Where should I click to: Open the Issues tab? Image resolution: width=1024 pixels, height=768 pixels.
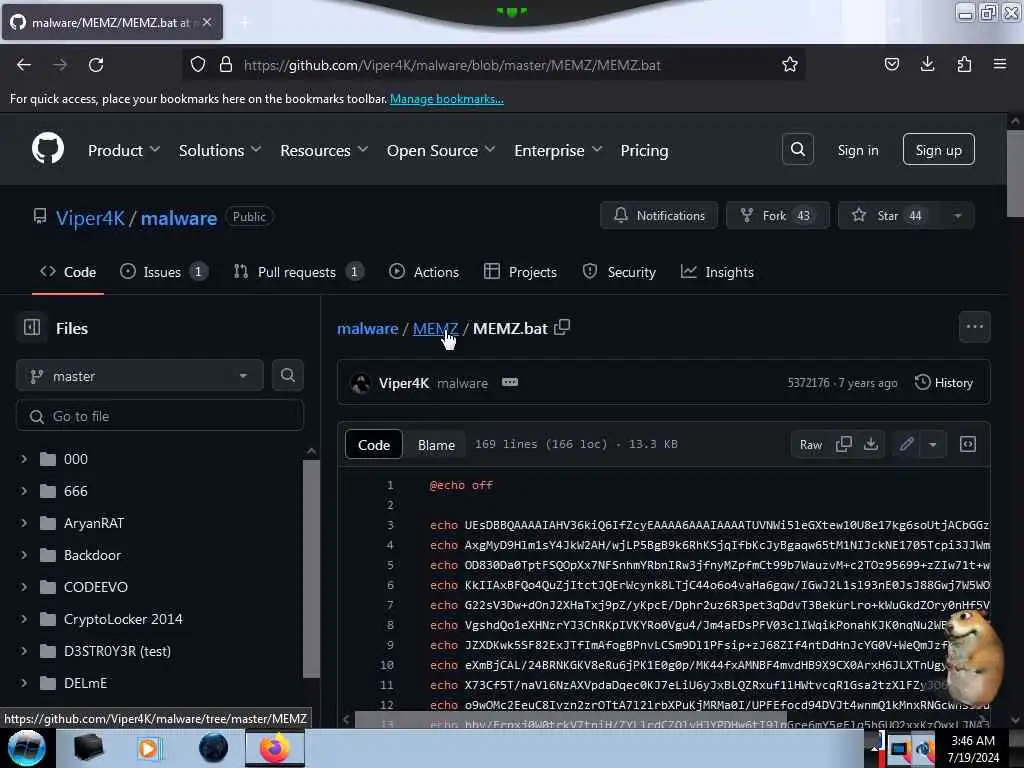tap(164, 272)
